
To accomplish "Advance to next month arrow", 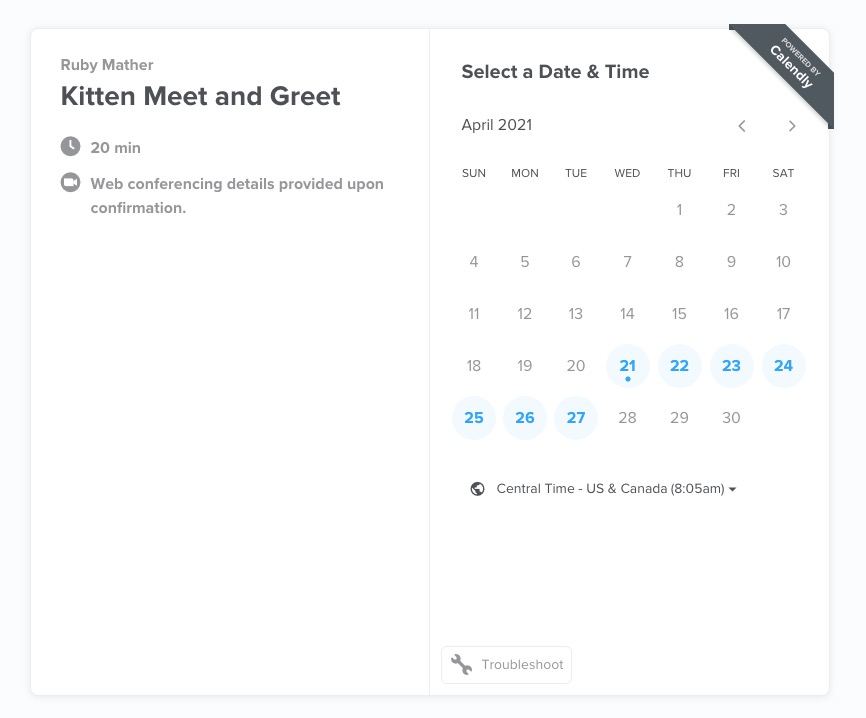I will (x=791, y=126).
